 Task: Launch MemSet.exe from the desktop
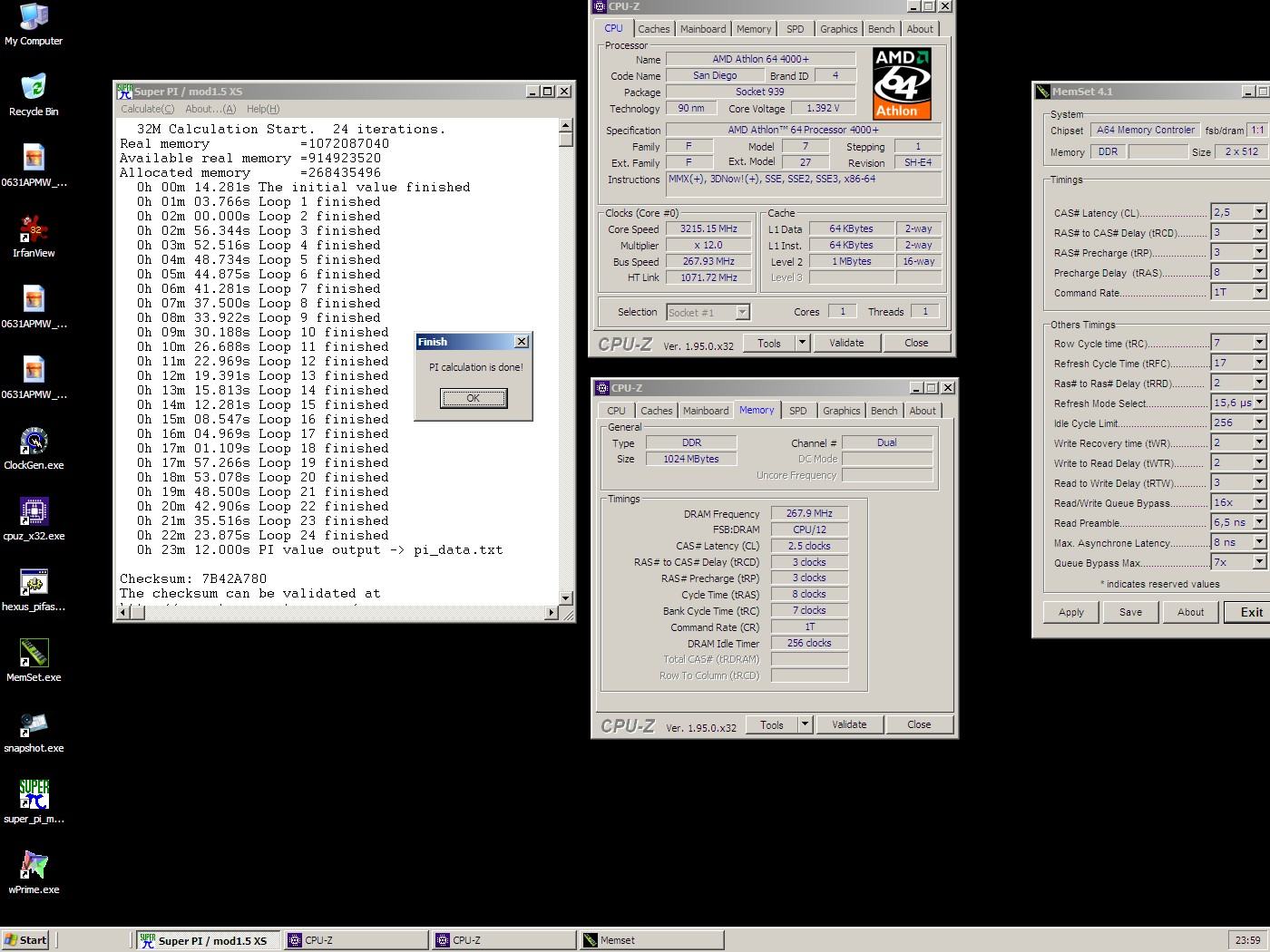tap(34, 661)
